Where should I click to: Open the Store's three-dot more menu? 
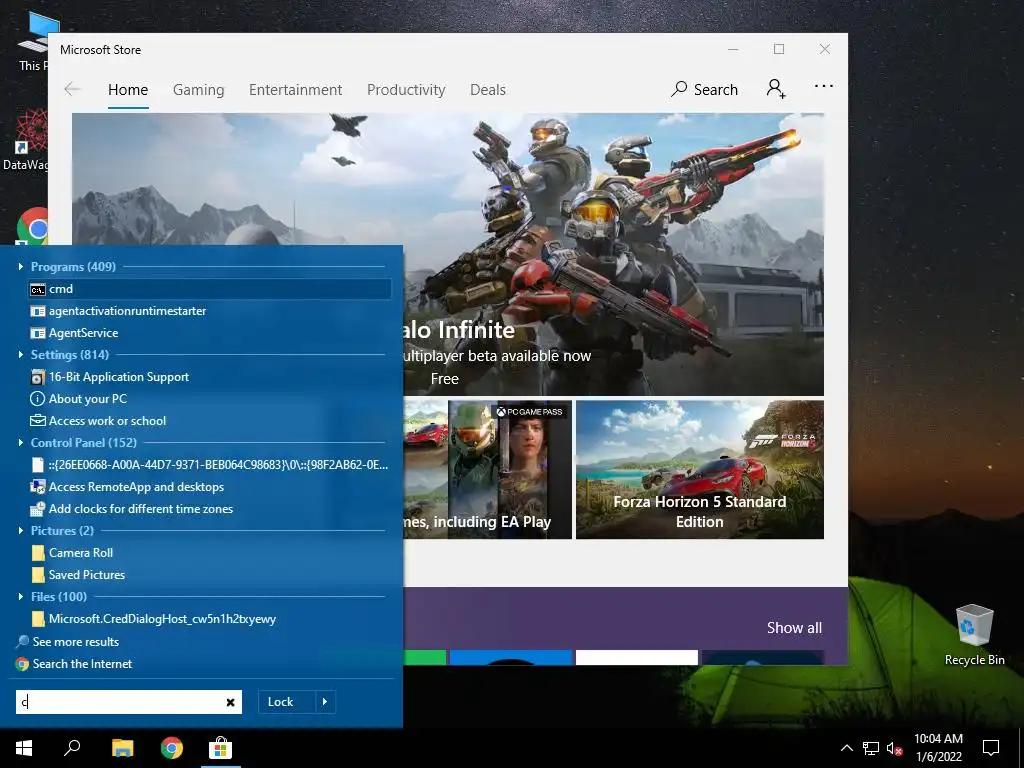coord(824,86)
